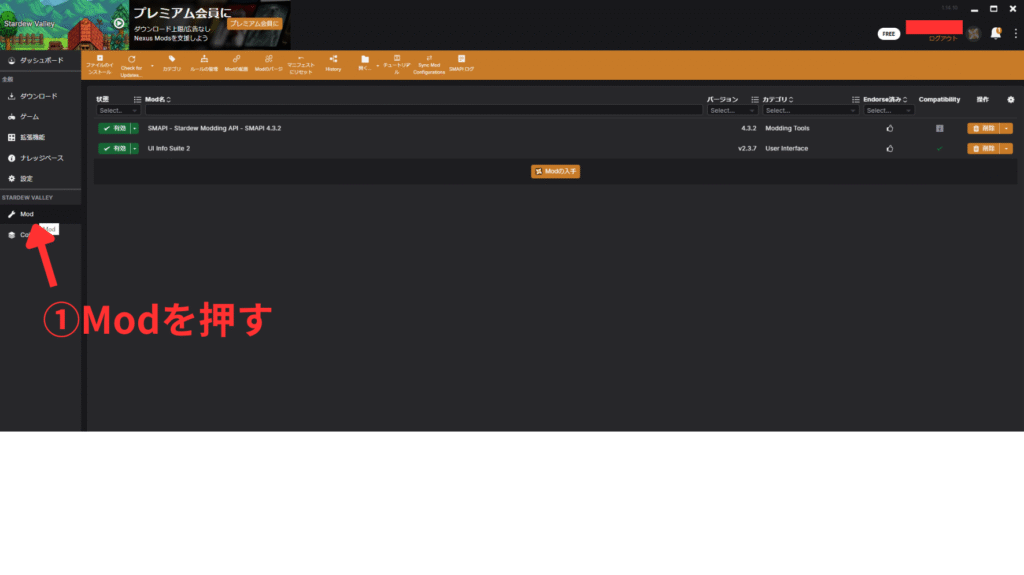Click the compatibility icon for SMAPI row
This screenshot has height=575, width=1024.
(x=939, y=129)
